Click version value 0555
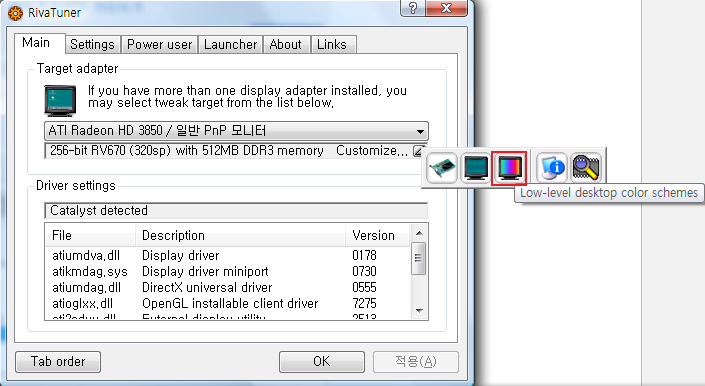This screenshot has width=705, height=386. [x=364, y=288]
